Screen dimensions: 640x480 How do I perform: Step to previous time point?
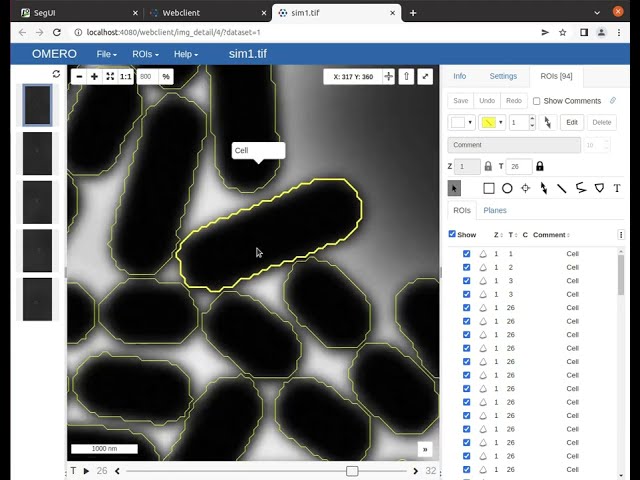117,471
